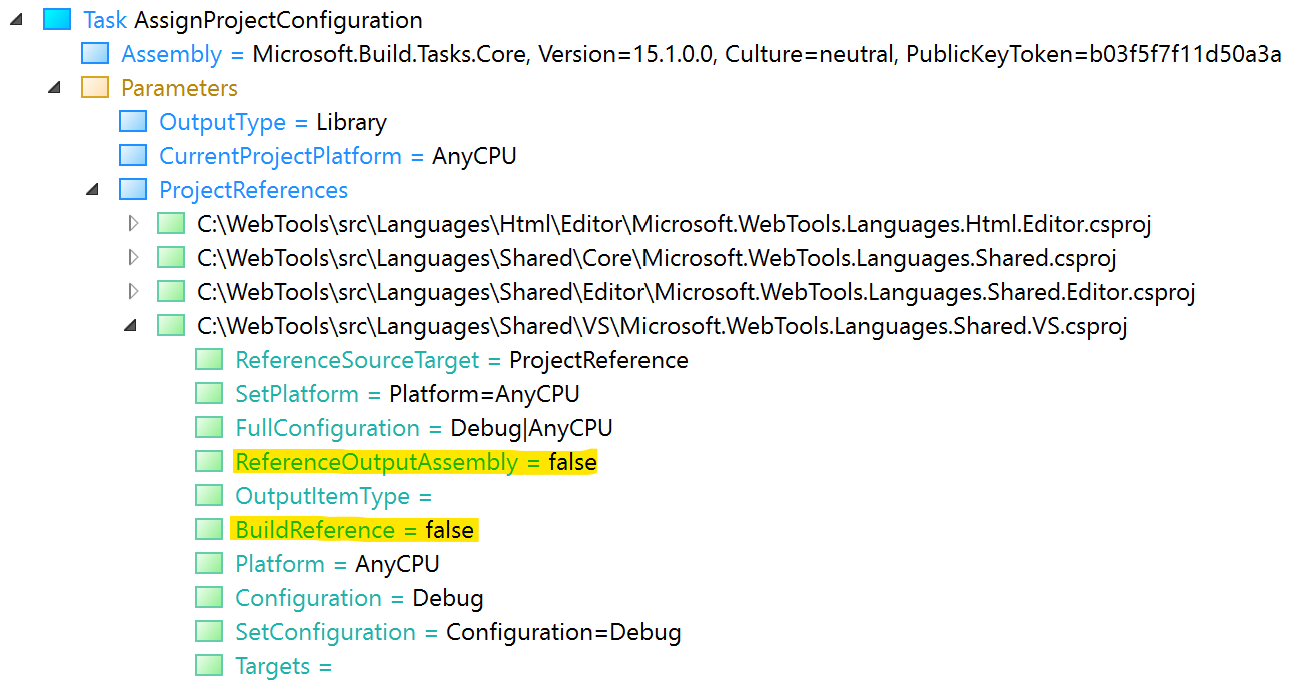Select the Assembly = Microsoft.Build.Tasks.Core row
This screenshot has height=682, width=1292.
[701, 54]
